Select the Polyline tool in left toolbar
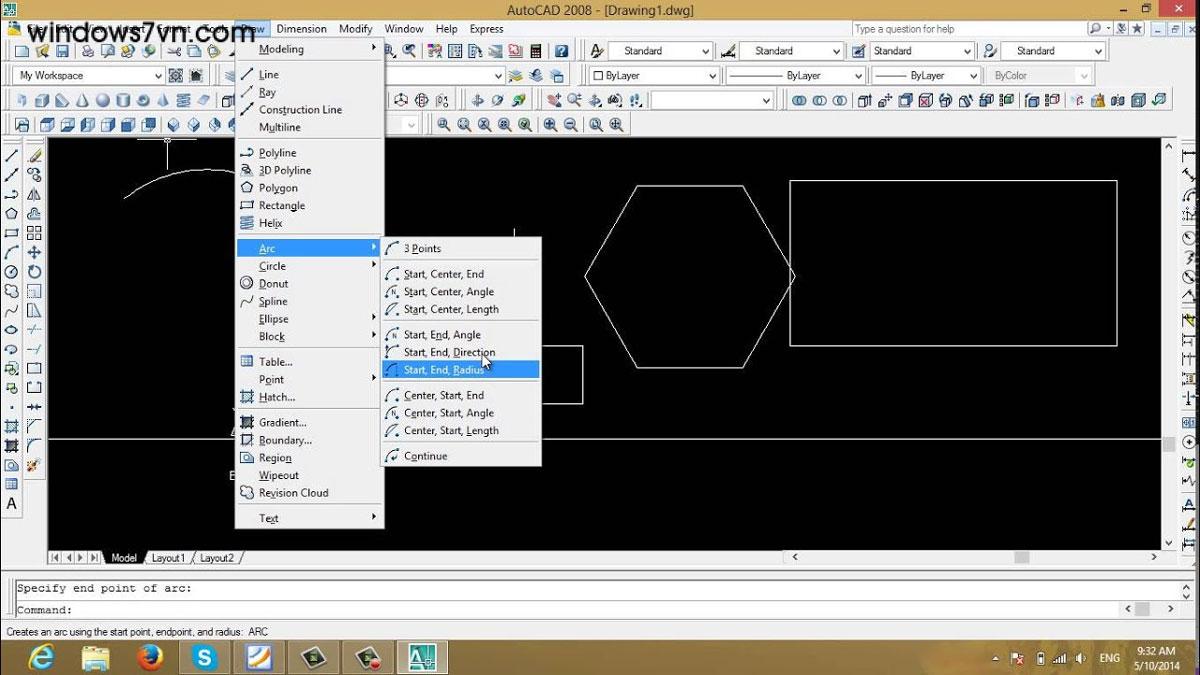The height and width of the screenshot is (675, 1200). pos(12,194)
